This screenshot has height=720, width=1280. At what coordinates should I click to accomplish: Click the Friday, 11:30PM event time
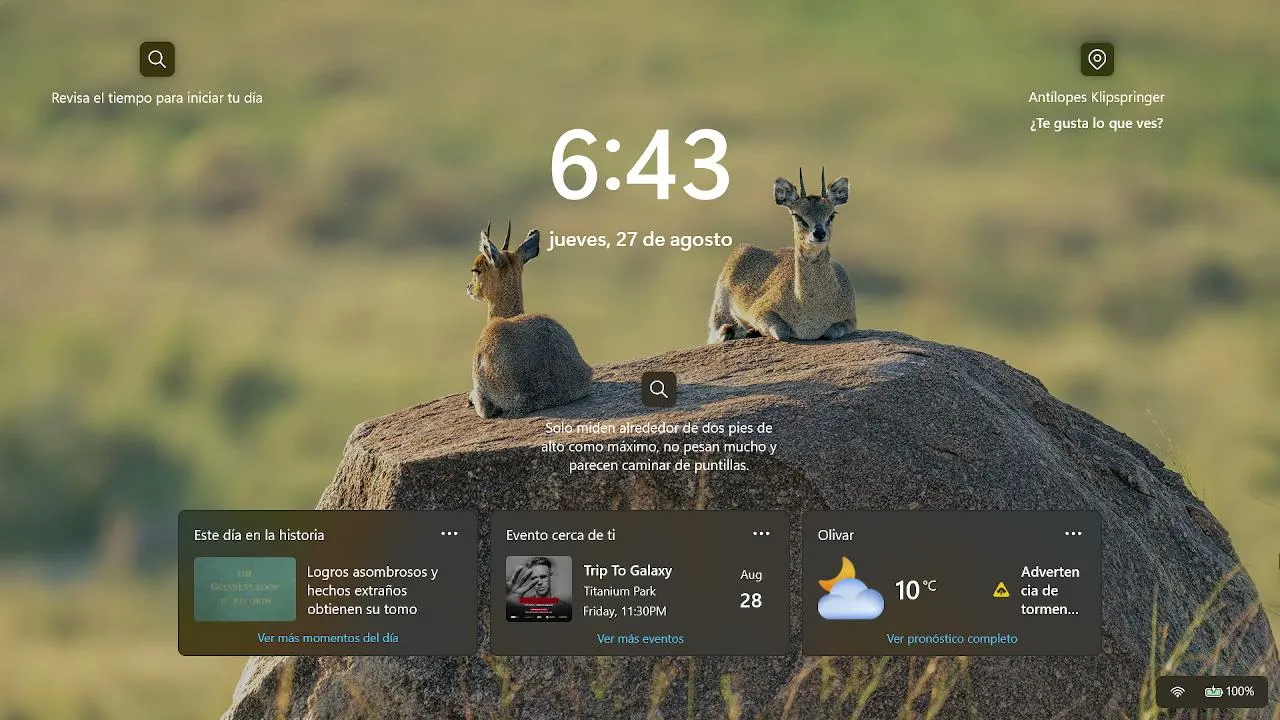tap(625, 611)
